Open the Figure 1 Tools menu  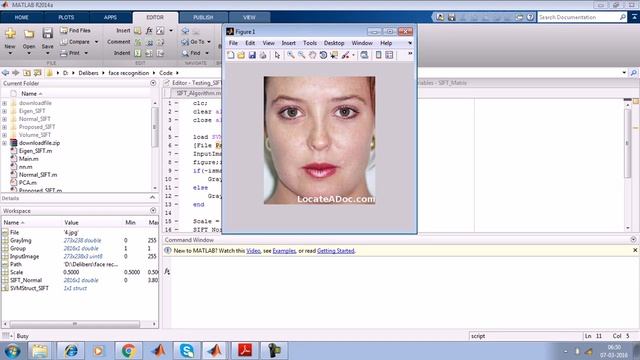click(x=310, y=43)
